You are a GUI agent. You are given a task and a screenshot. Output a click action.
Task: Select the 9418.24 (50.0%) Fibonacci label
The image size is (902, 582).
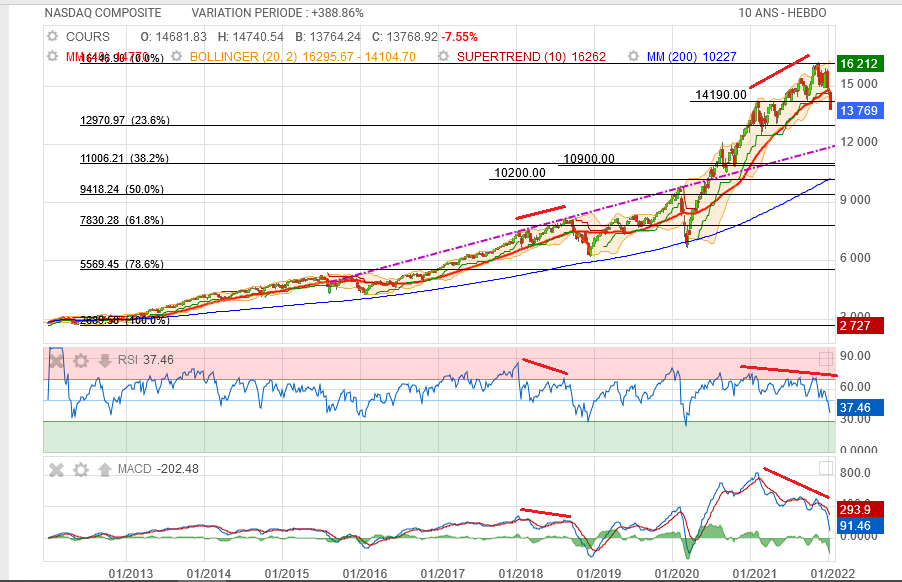coord(122,189)
